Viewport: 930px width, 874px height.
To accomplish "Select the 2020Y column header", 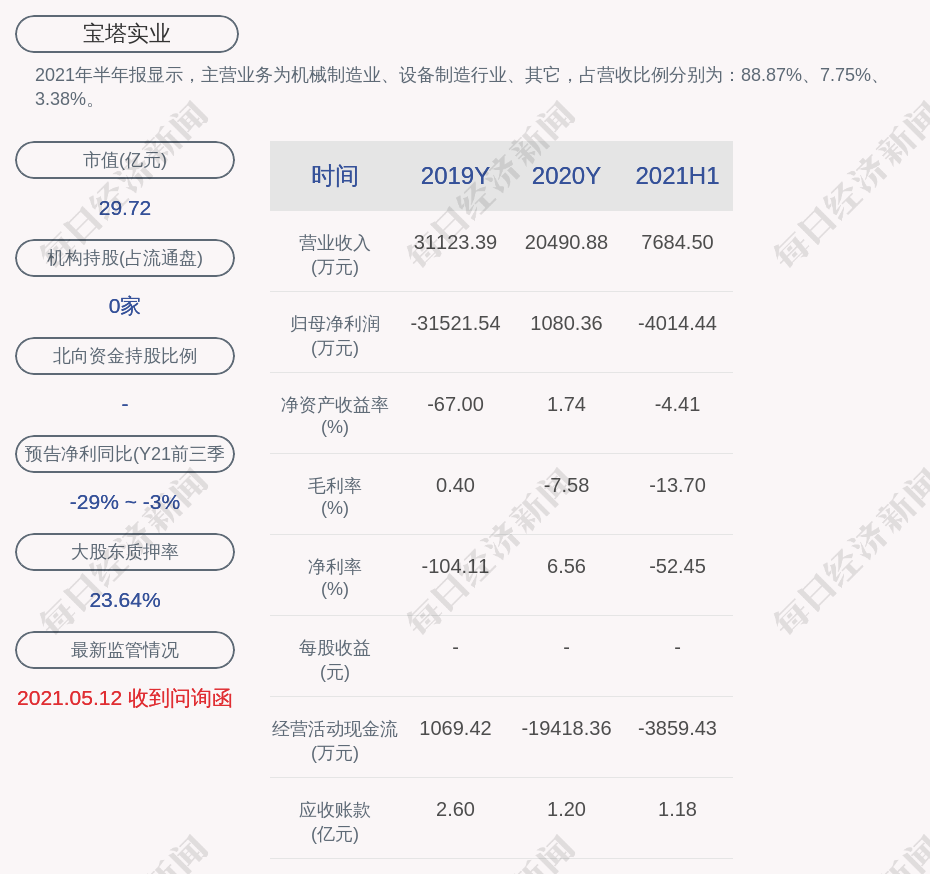I will (566, 176).
